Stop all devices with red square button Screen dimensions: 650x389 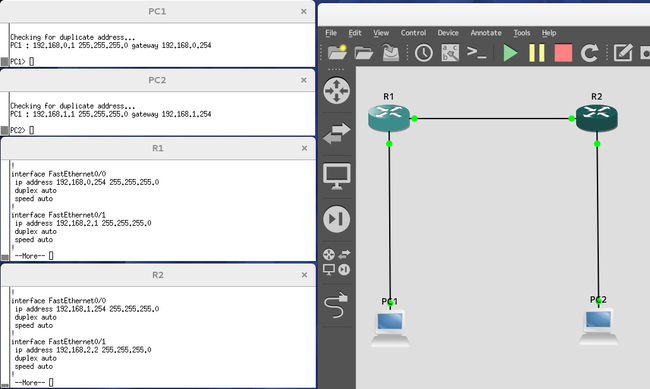click(x=563, y=53)
